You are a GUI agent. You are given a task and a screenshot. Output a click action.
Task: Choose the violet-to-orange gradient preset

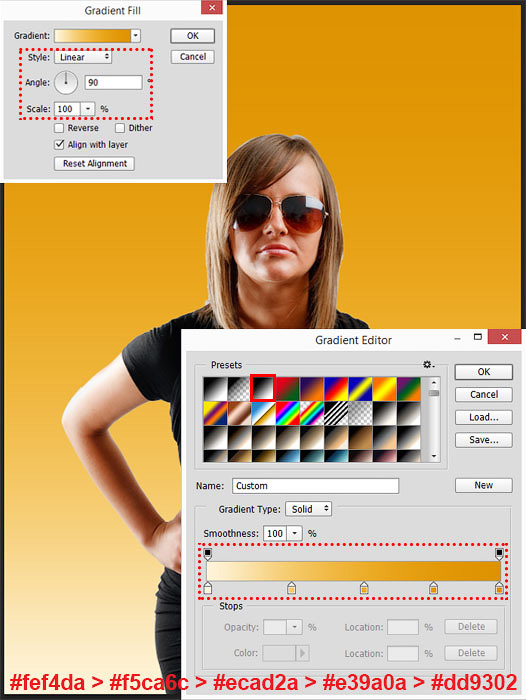[312, 389]
